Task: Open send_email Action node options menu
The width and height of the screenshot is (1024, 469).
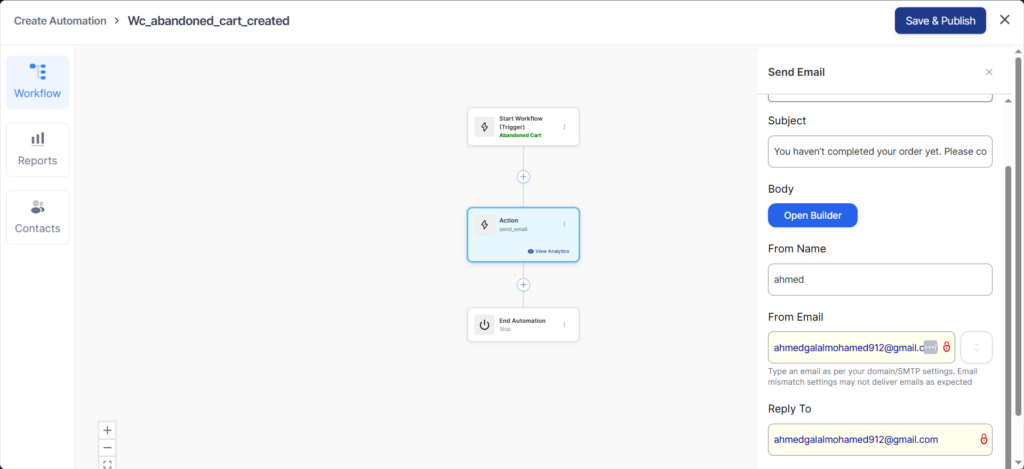Action: click(x=564, y=225)
